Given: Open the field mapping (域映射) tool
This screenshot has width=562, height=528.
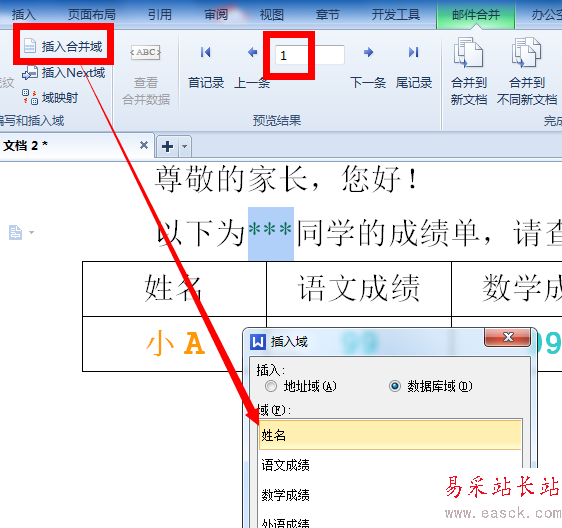Looking at the screenshot, I should pos(50,97).
